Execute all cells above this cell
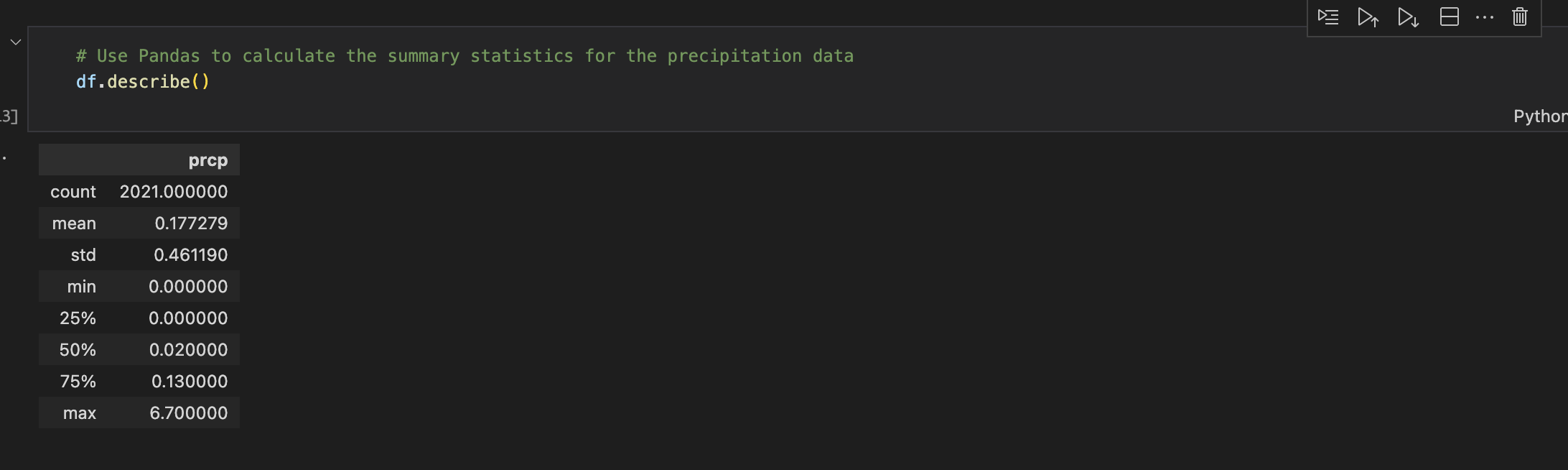This screenshot has height=470, width=1568. (x=1368, y=17)
